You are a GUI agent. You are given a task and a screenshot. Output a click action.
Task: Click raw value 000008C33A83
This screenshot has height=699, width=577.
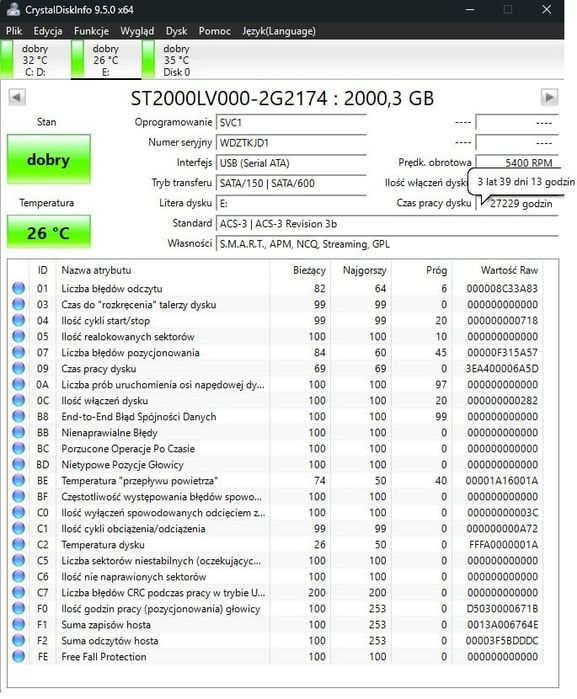tap(502, 288)
